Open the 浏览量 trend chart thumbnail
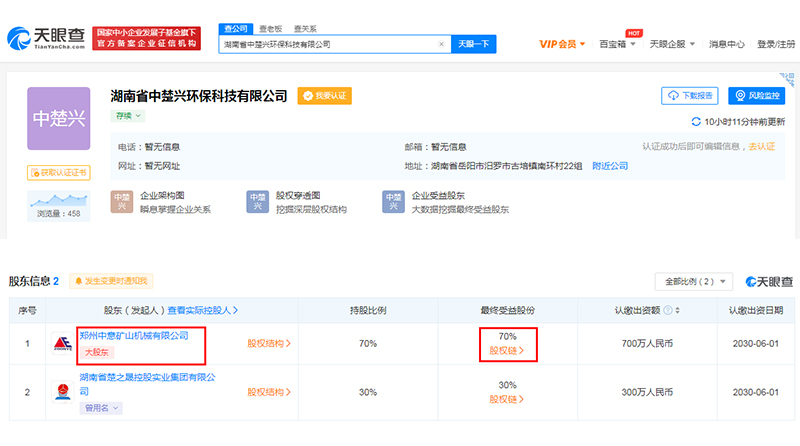 [59, 206]
